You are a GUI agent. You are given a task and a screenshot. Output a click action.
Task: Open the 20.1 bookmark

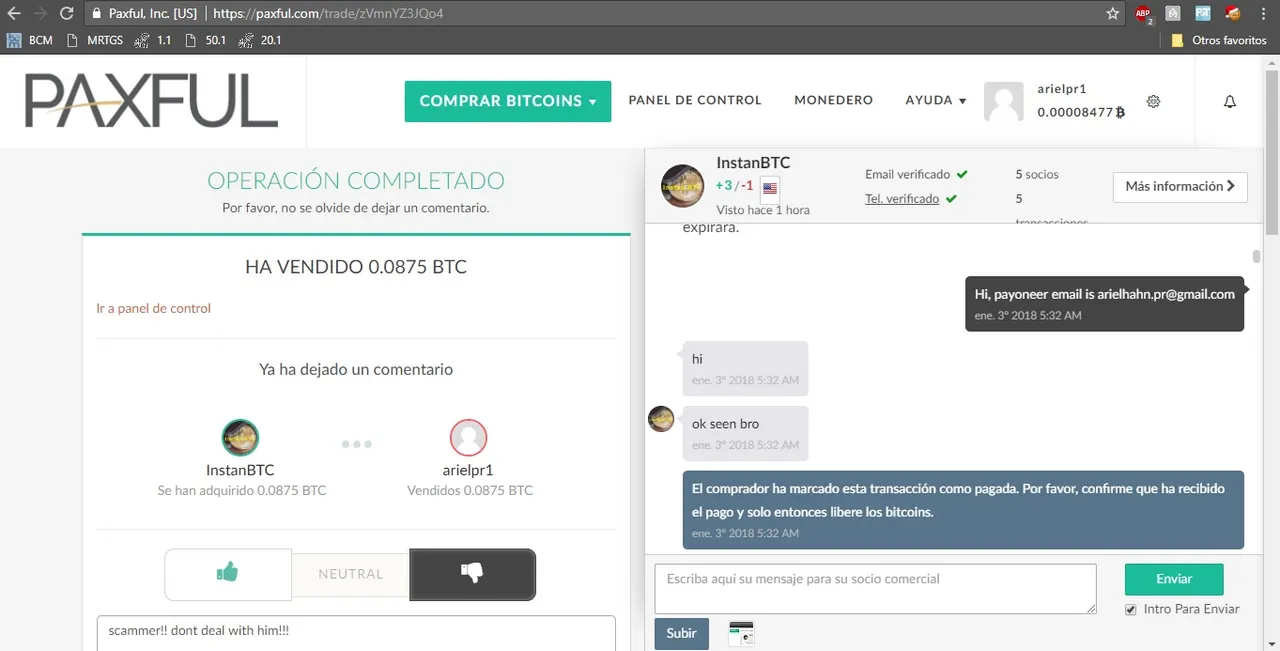(260, 40)
